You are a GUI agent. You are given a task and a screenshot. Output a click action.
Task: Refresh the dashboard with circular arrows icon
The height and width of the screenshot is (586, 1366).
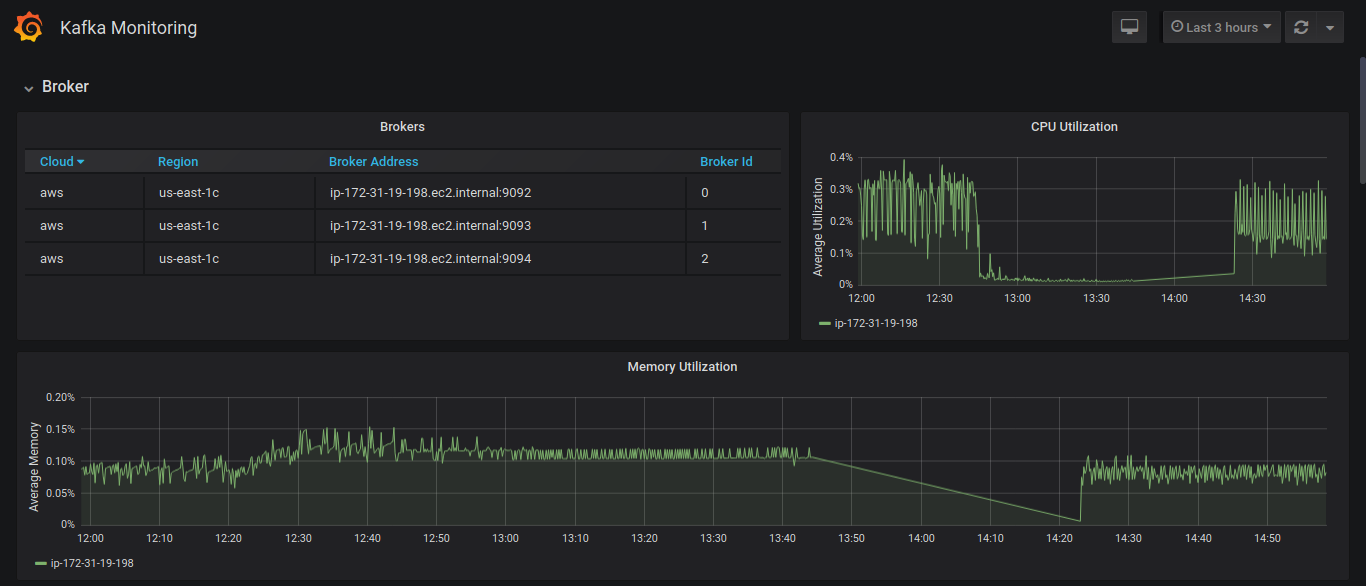[x=1301, y=27]
